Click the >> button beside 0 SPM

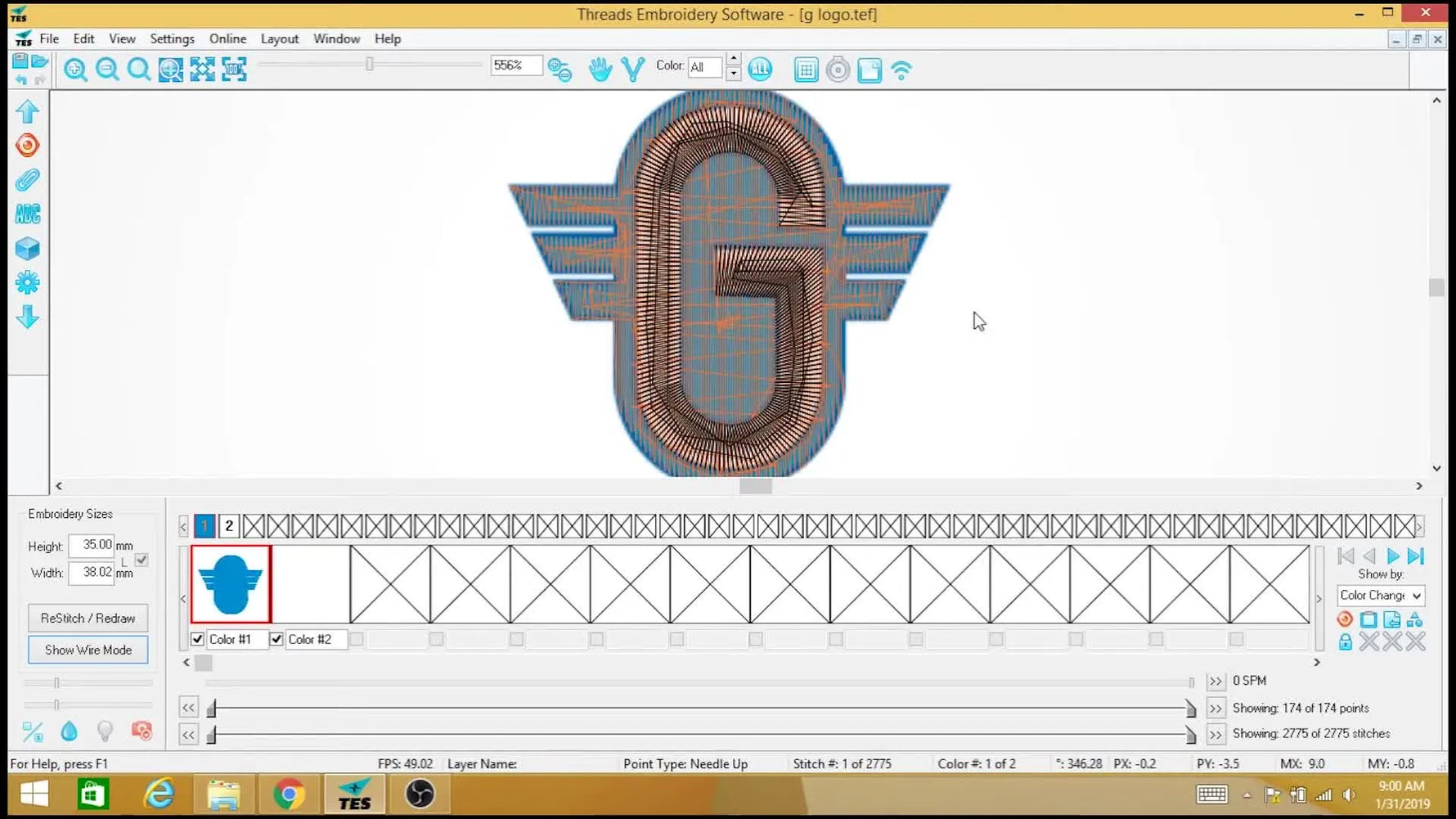click(x=1216, y=682)
